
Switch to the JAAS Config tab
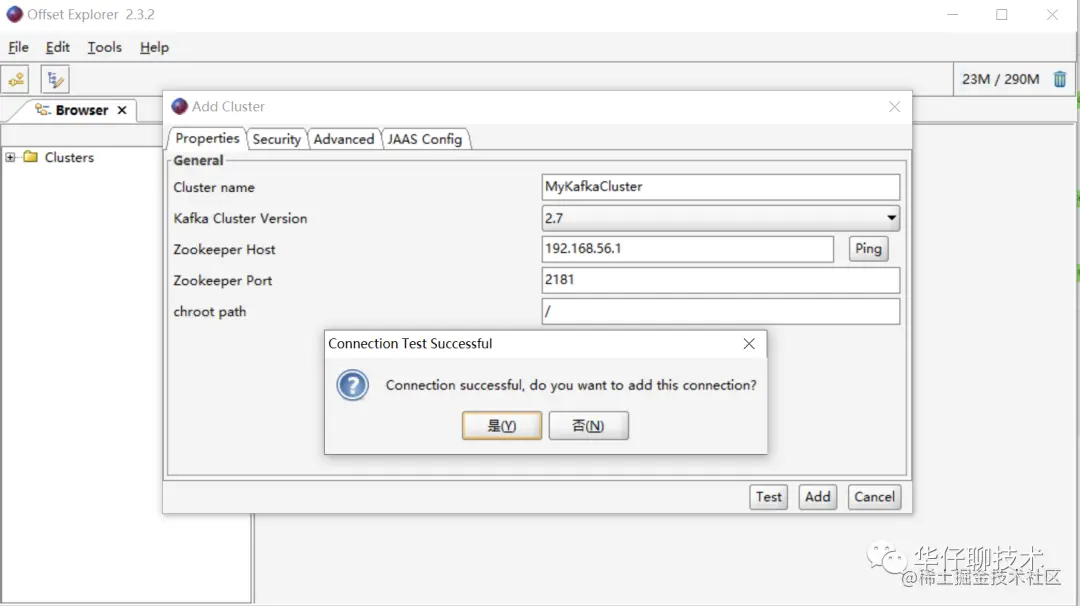click(425, 139)
